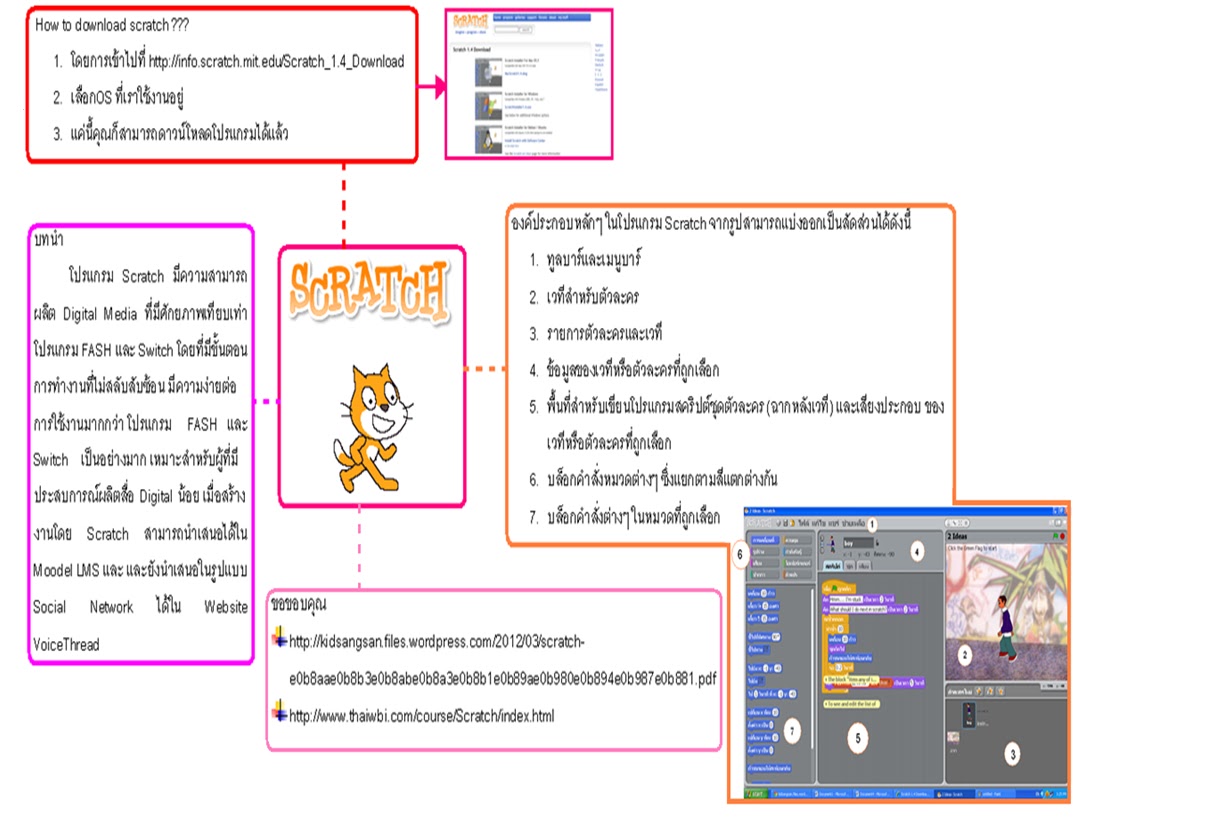This screenshot has height=817, width=1218.
Task: Click the MacScratch dmg download link
Action: click(x=516, y=73)
